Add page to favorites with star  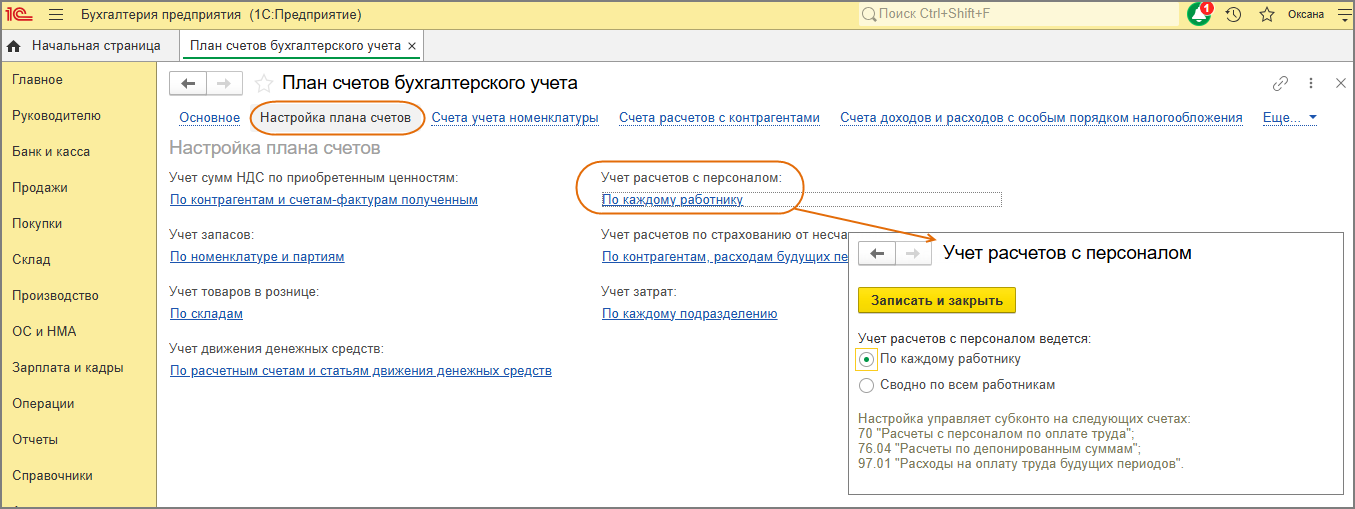click(x=263, y=83)
